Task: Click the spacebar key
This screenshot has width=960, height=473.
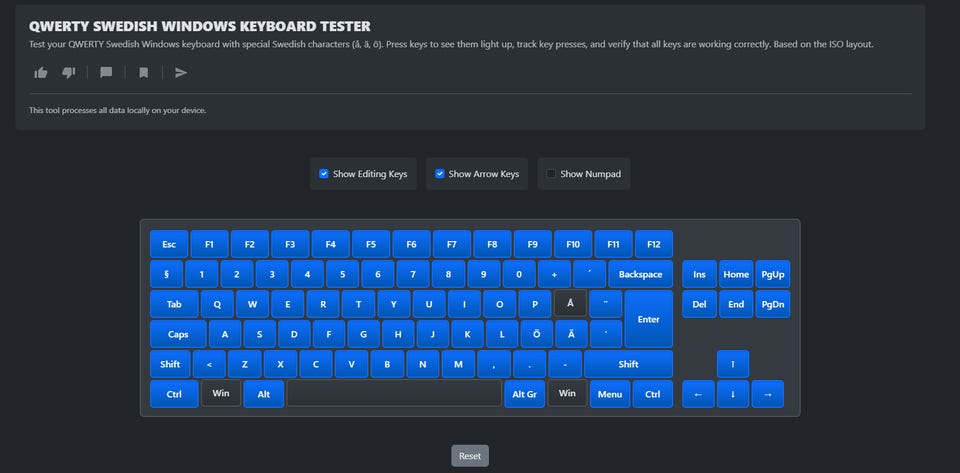Action: pos(394,393)
